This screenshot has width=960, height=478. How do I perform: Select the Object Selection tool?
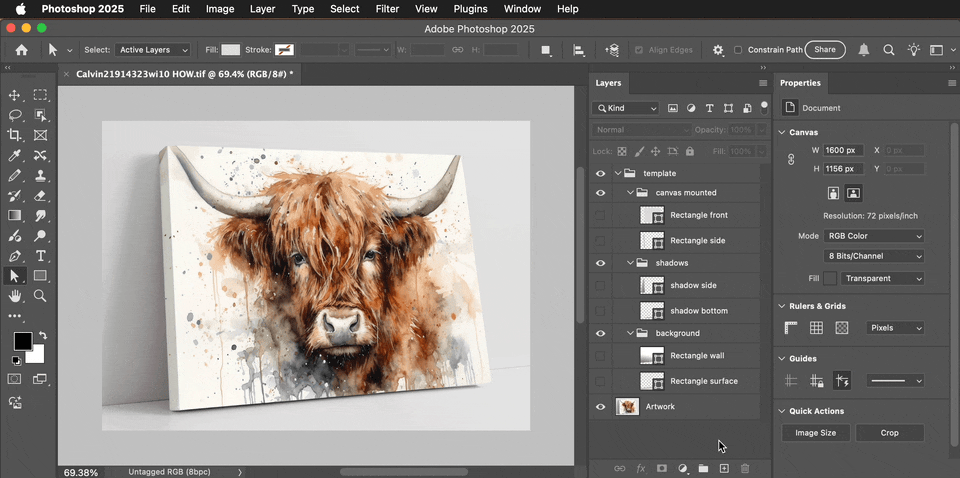pos(40,115)
